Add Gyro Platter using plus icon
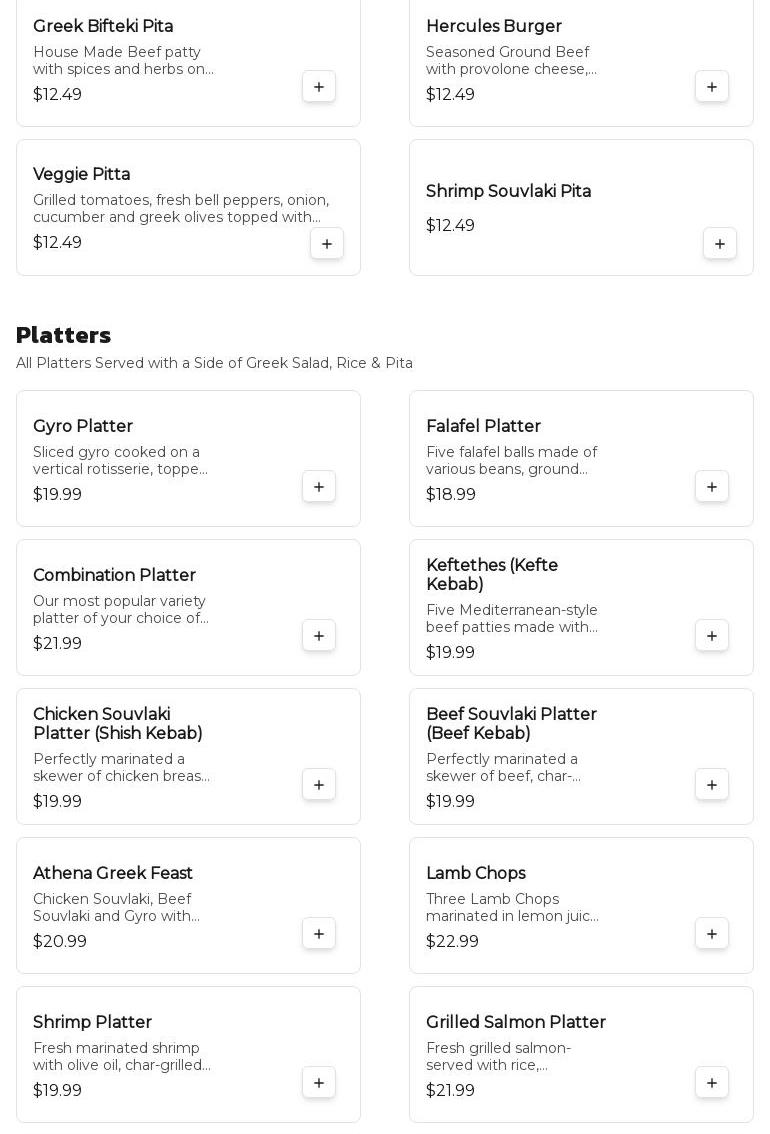The image size is (770, 1134). point(319,487)
